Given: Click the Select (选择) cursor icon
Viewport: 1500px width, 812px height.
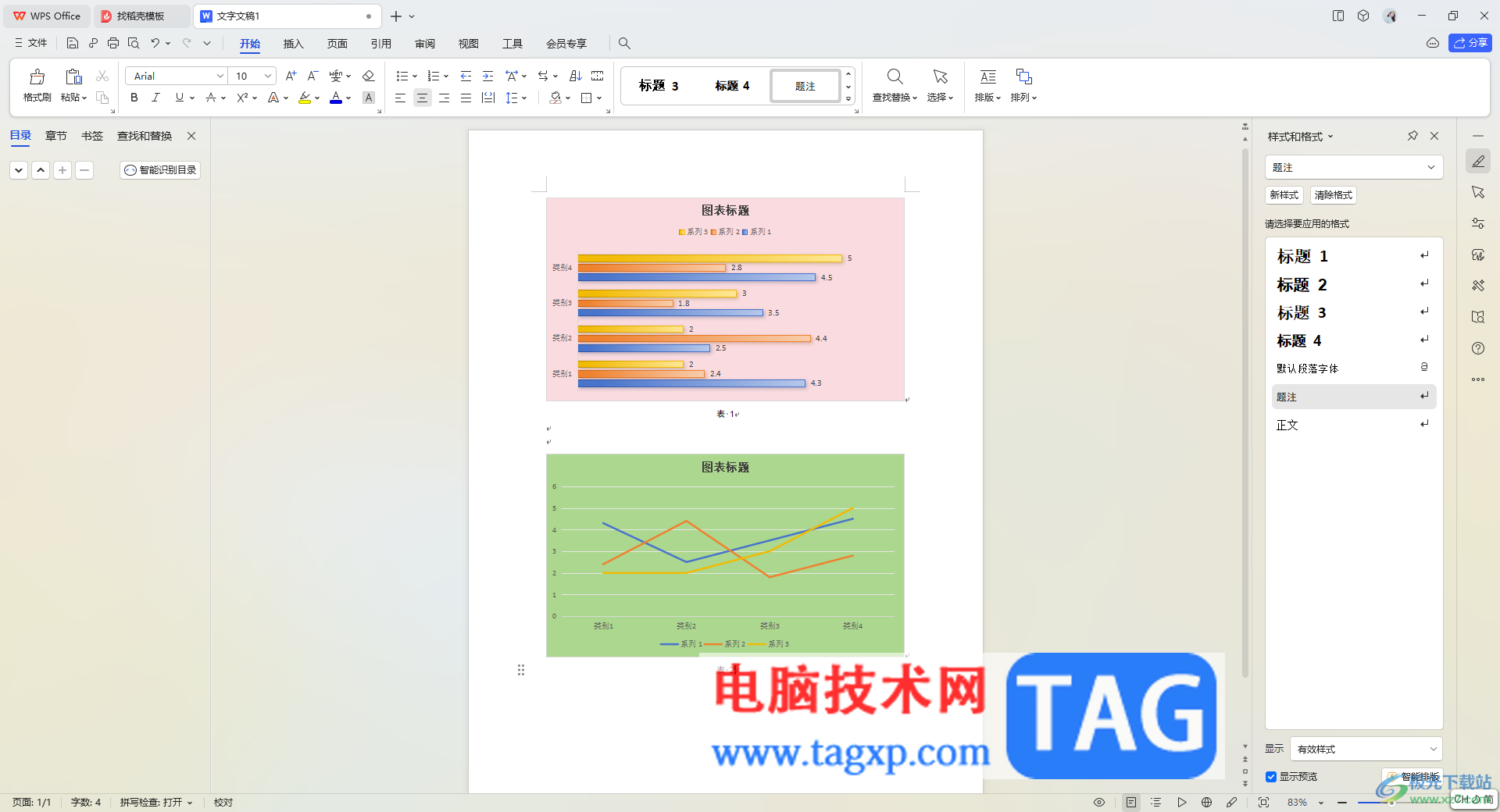Looking at the screenshot, I should 940,77.
